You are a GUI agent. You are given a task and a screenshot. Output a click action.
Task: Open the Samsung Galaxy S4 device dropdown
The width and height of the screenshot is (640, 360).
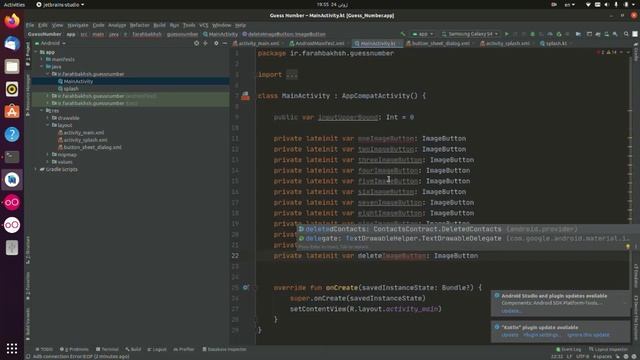[x=470, y=34]
